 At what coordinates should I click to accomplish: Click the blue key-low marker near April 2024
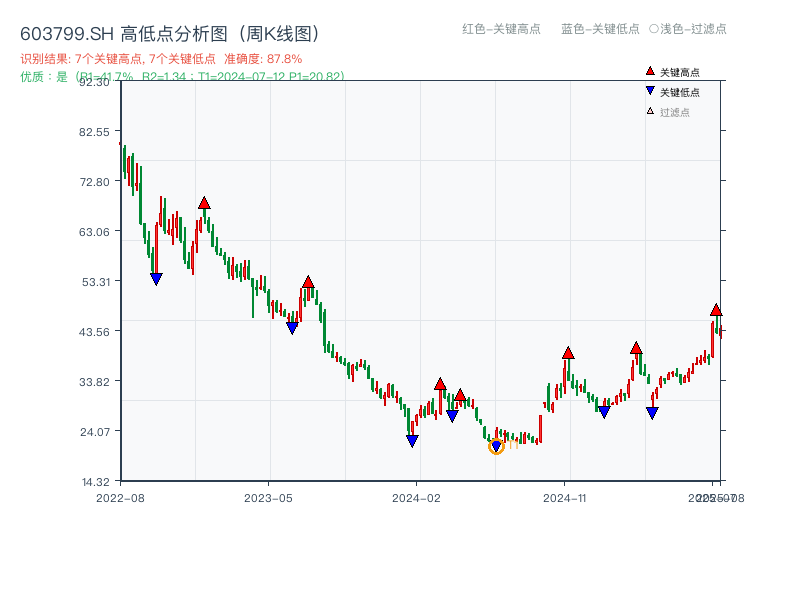pos(452,416)
